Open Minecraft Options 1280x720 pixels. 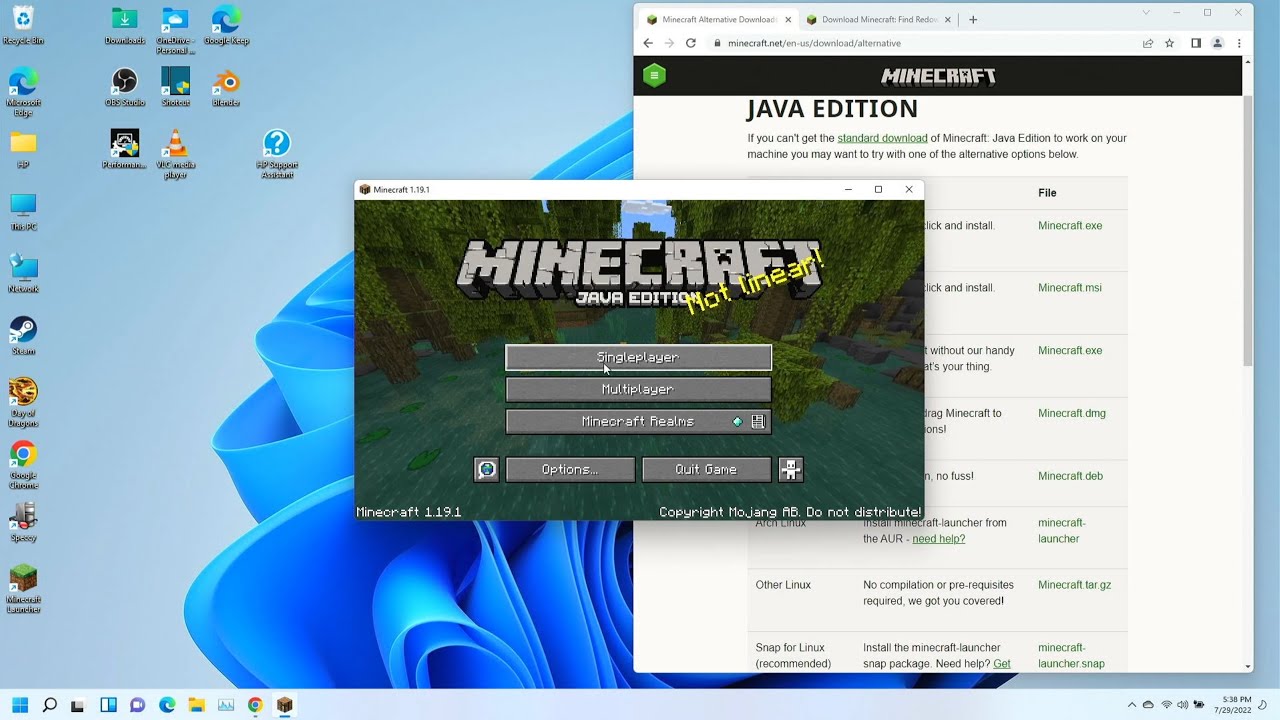pos(570,469)
